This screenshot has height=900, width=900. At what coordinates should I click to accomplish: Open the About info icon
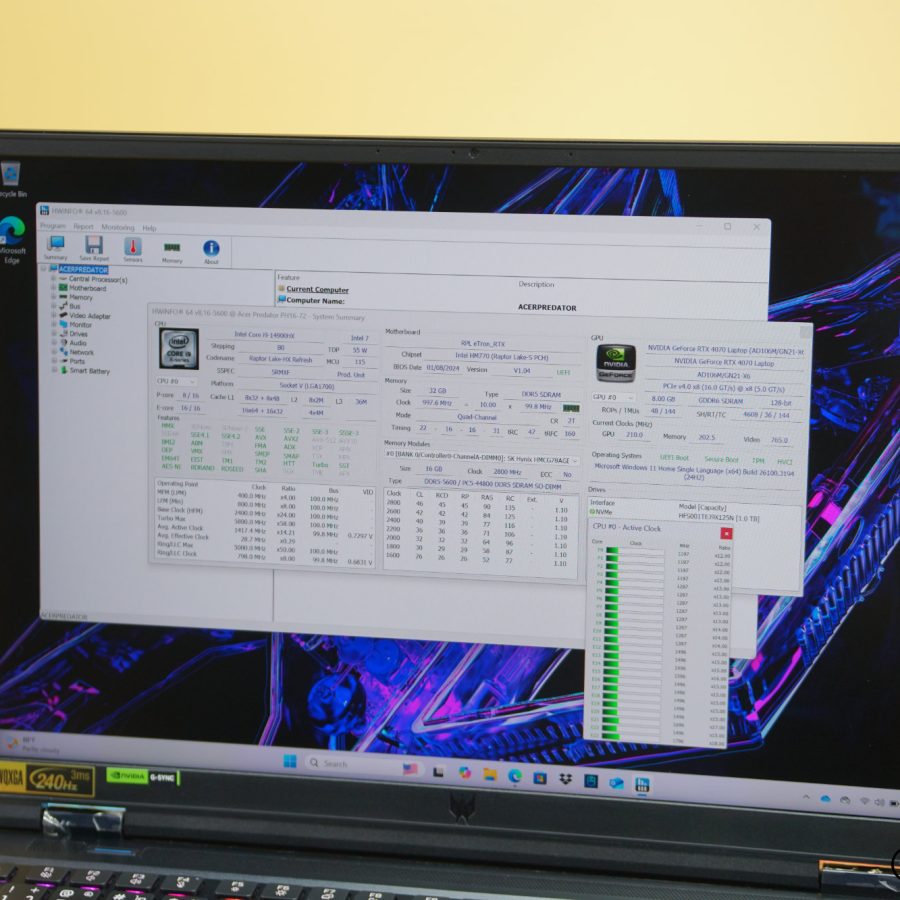click(x=211, y=251)
